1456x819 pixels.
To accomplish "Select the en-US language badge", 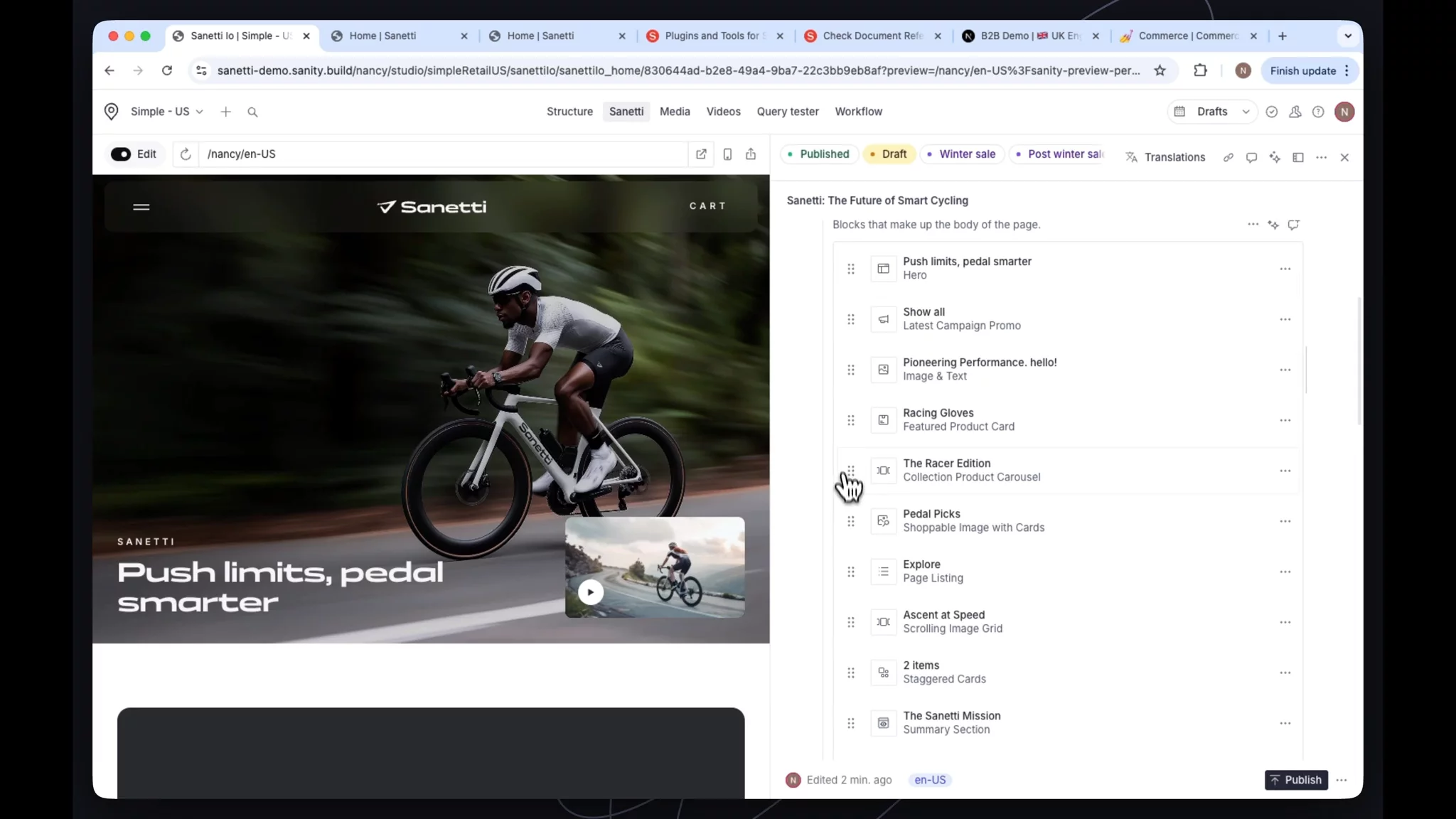I will coord(930,780).
